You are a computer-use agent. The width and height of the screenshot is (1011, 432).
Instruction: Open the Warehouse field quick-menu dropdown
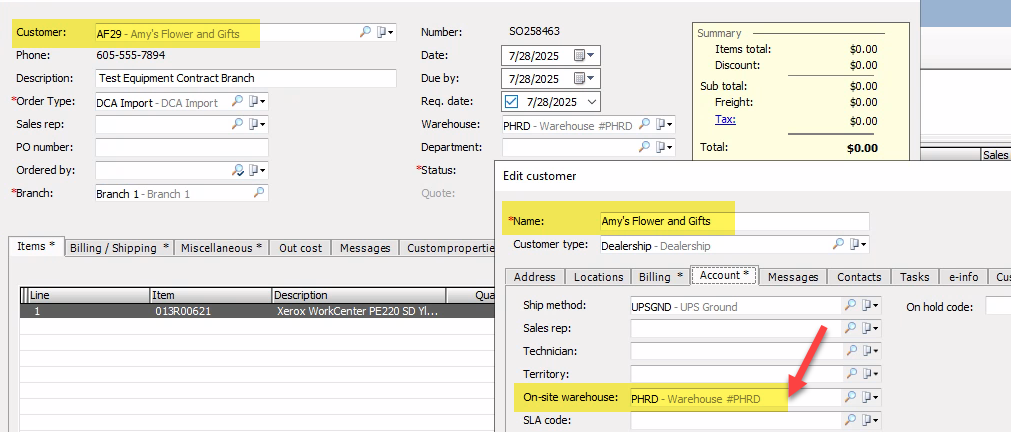tap(665, 124)
